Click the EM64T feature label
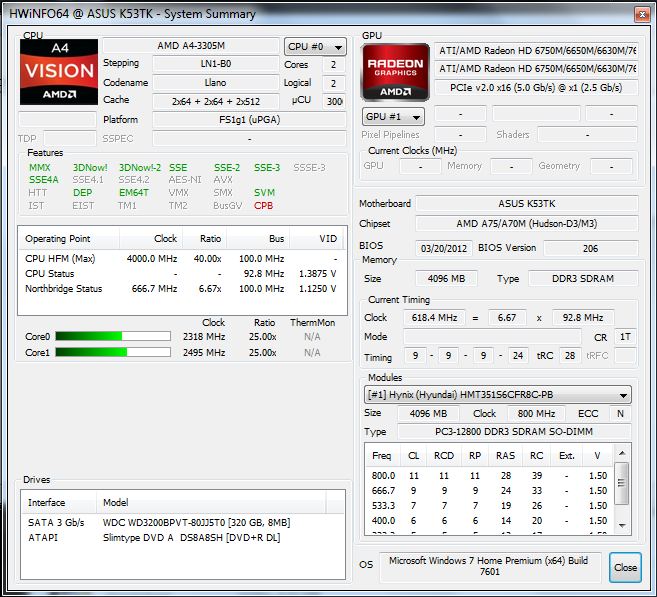Screen dimensions: 657x597 tap(134, 193)
